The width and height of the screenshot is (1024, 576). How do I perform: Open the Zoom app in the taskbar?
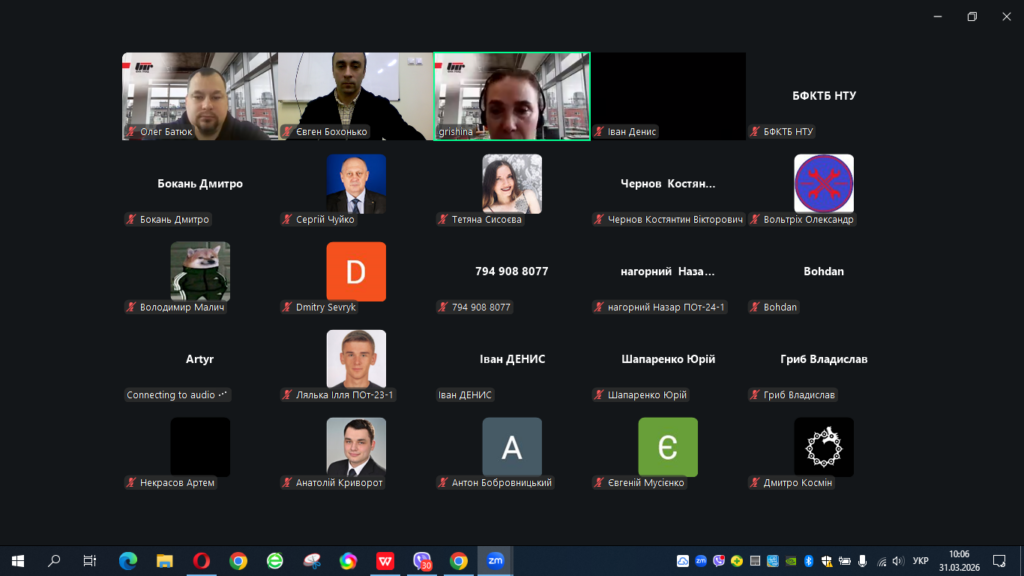[495, 561]
